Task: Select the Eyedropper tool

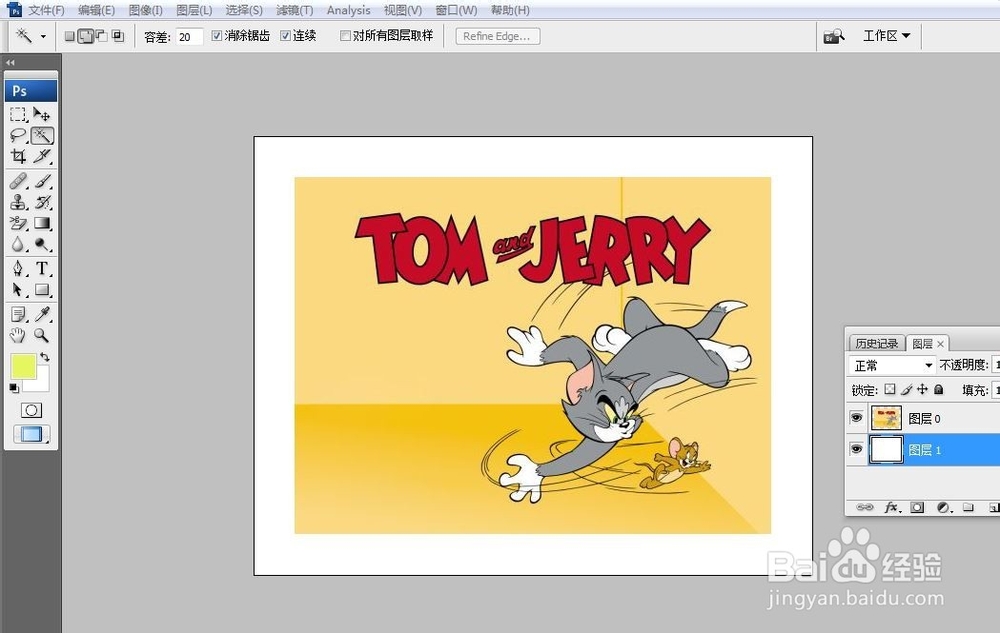Action: 42,314
